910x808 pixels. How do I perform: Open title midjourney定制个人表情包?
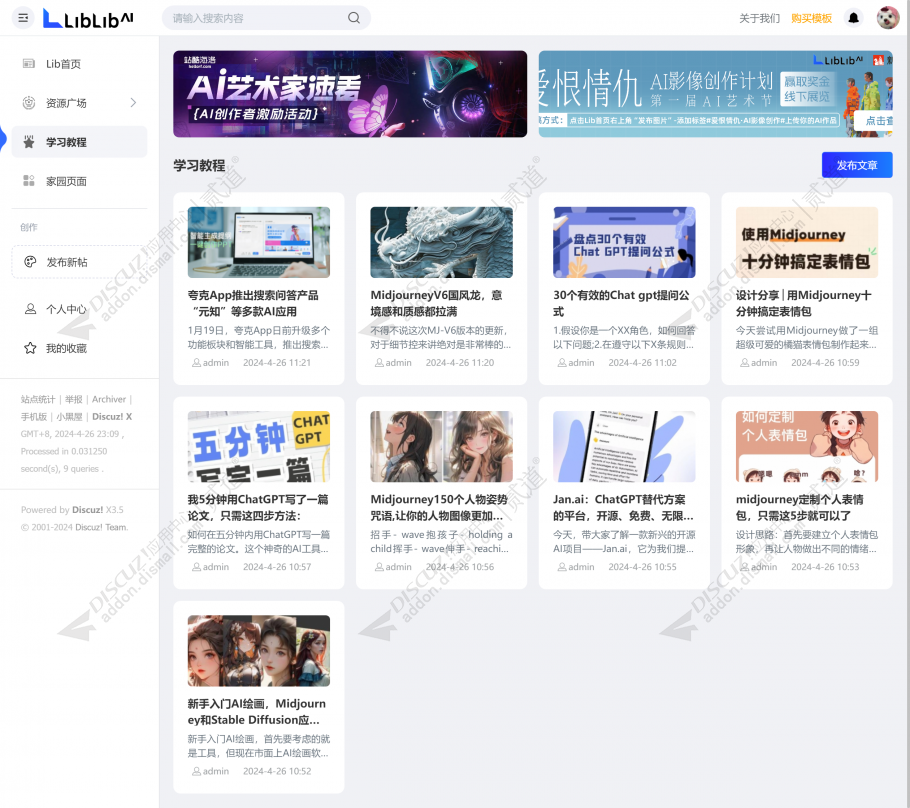[800, 507]
